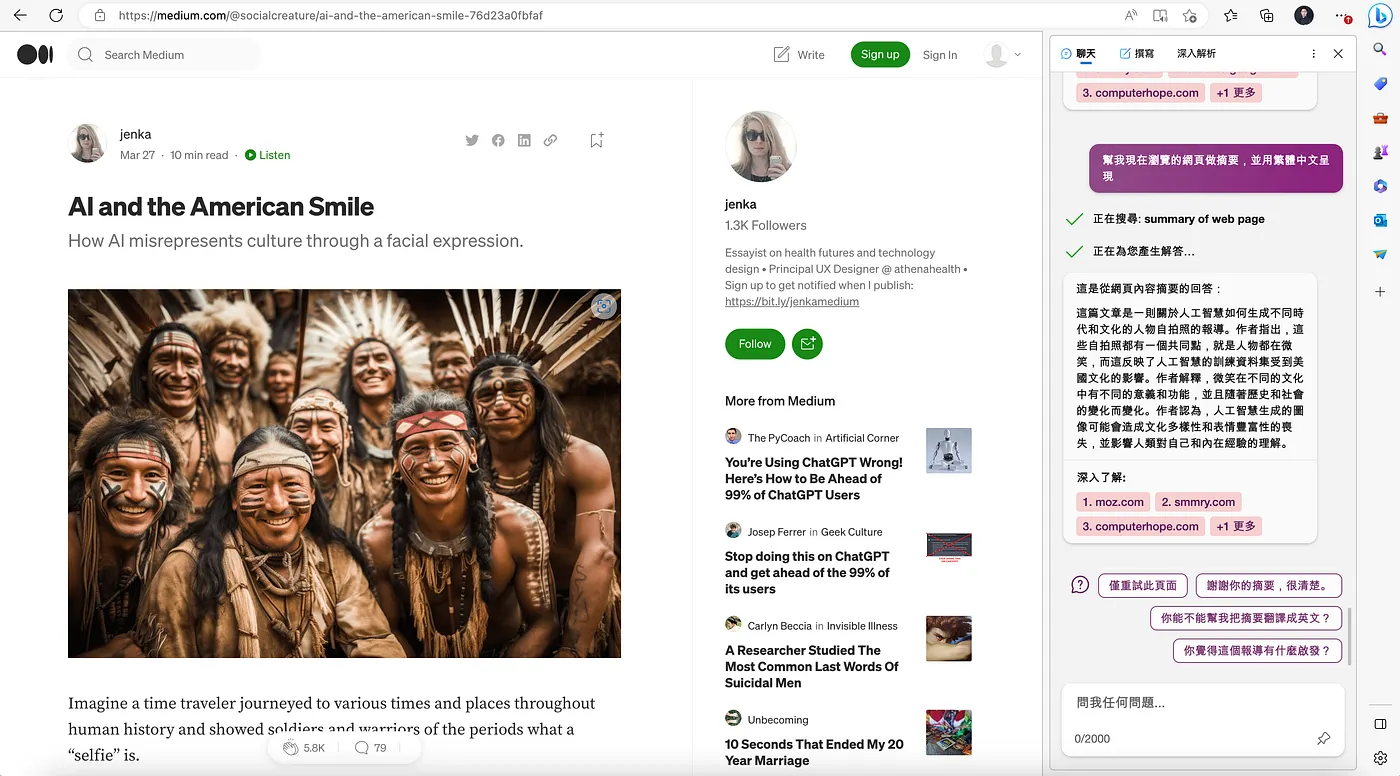Screen dimensions: 1400x776
Task: Follow jenka with green Follow button
Action: (x=755, y=344)
